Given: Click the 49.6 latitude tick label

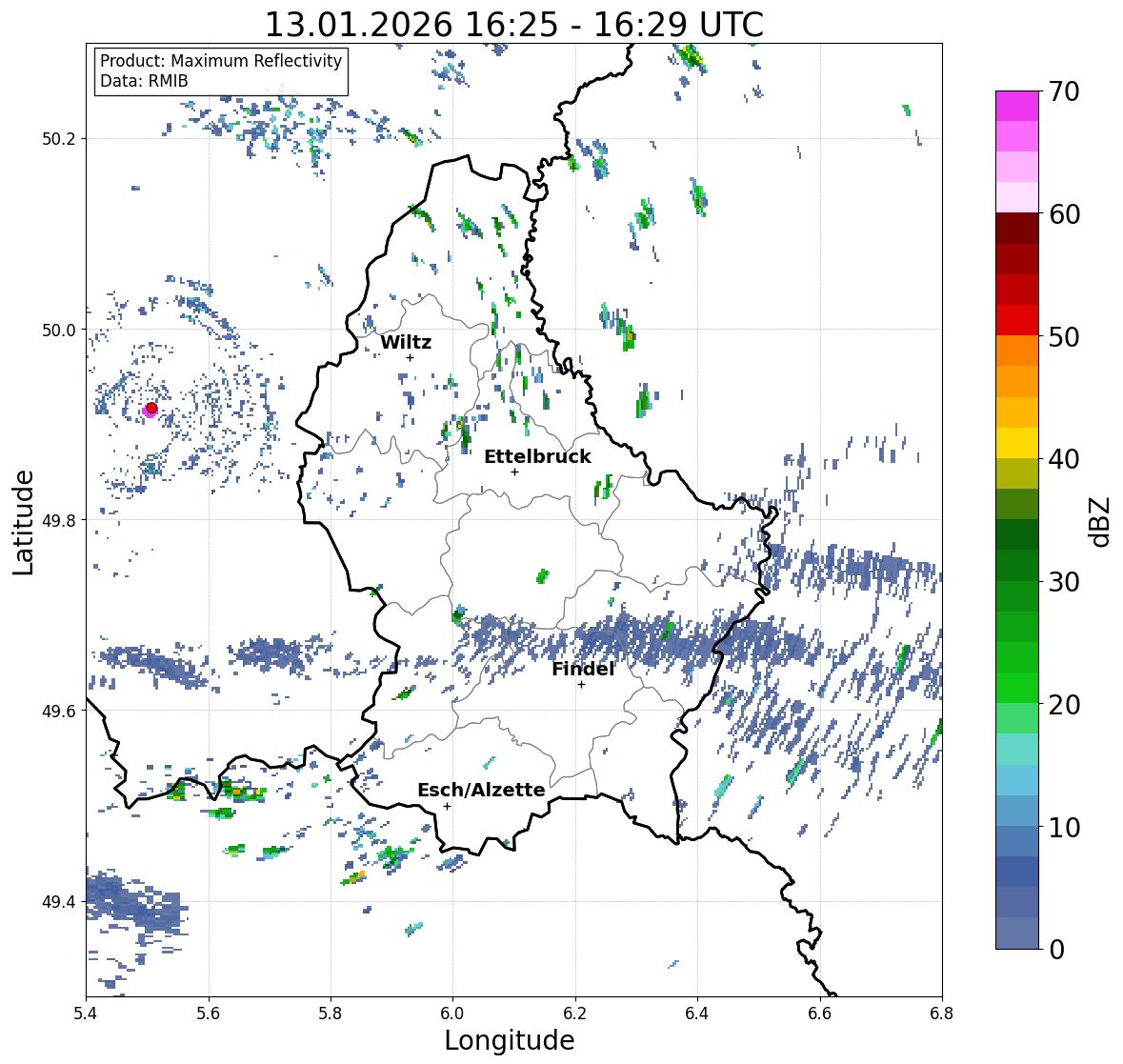Looking at the screenshot, I should 59,711.
